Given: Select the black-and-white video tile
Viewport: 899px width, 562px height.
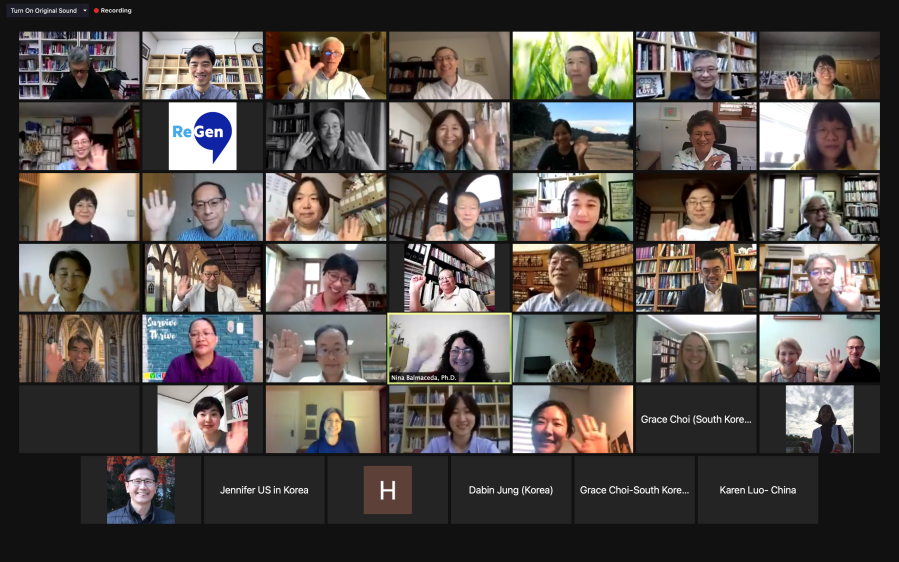Looking at the screenshot, I should click(x=326, y=136).
